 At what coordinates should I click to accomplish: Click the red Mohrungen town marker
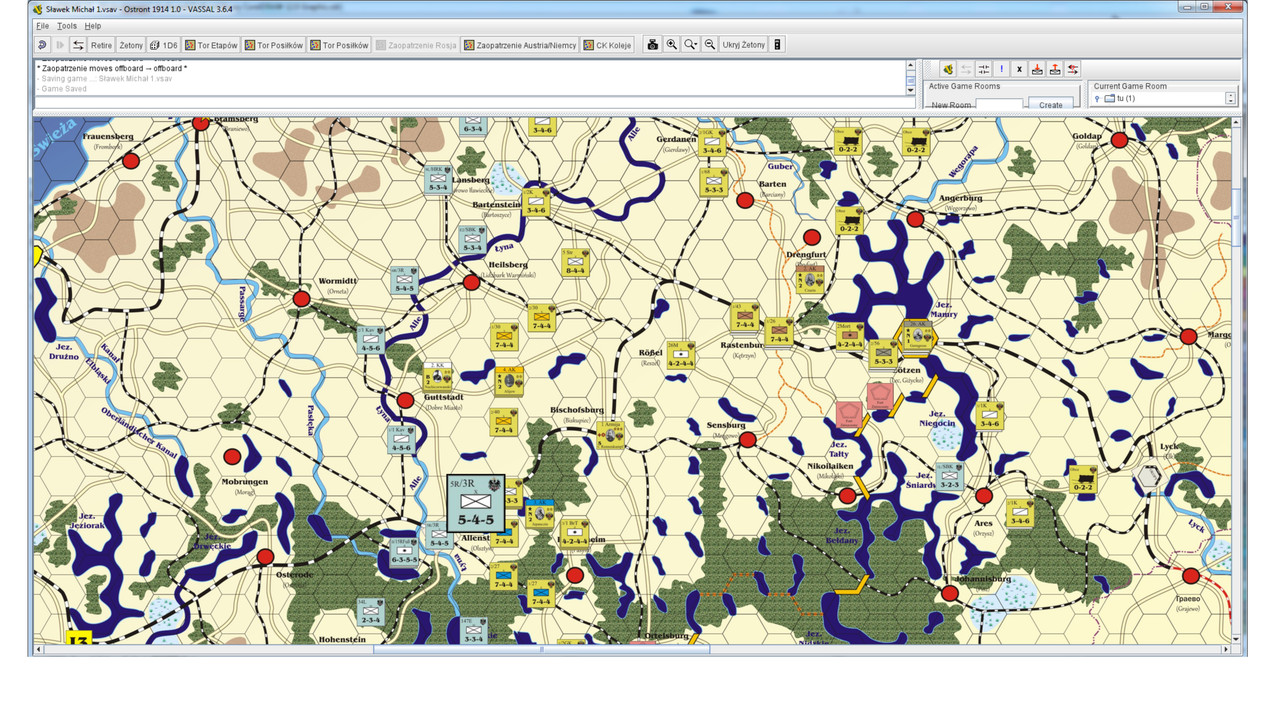click(x=232, y=456)
